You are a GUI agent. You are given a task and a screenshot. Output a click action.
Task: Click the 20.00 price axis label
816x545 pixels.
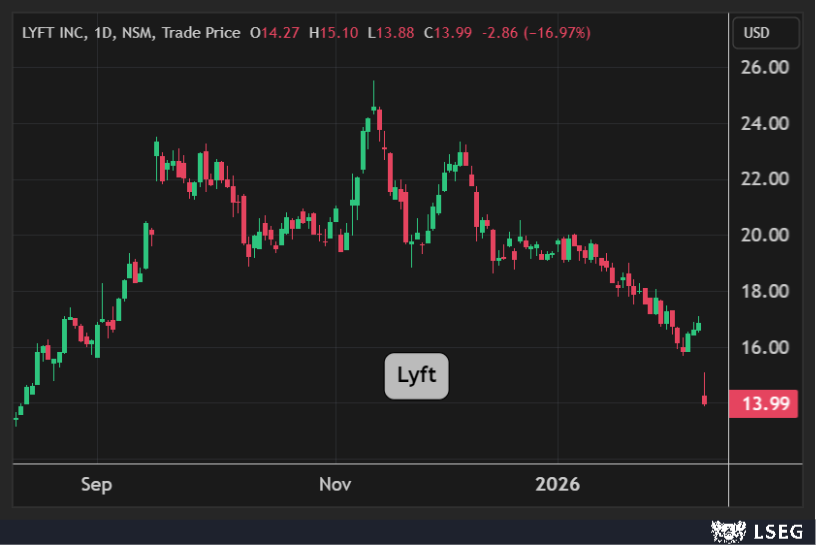tap(764, 235)
